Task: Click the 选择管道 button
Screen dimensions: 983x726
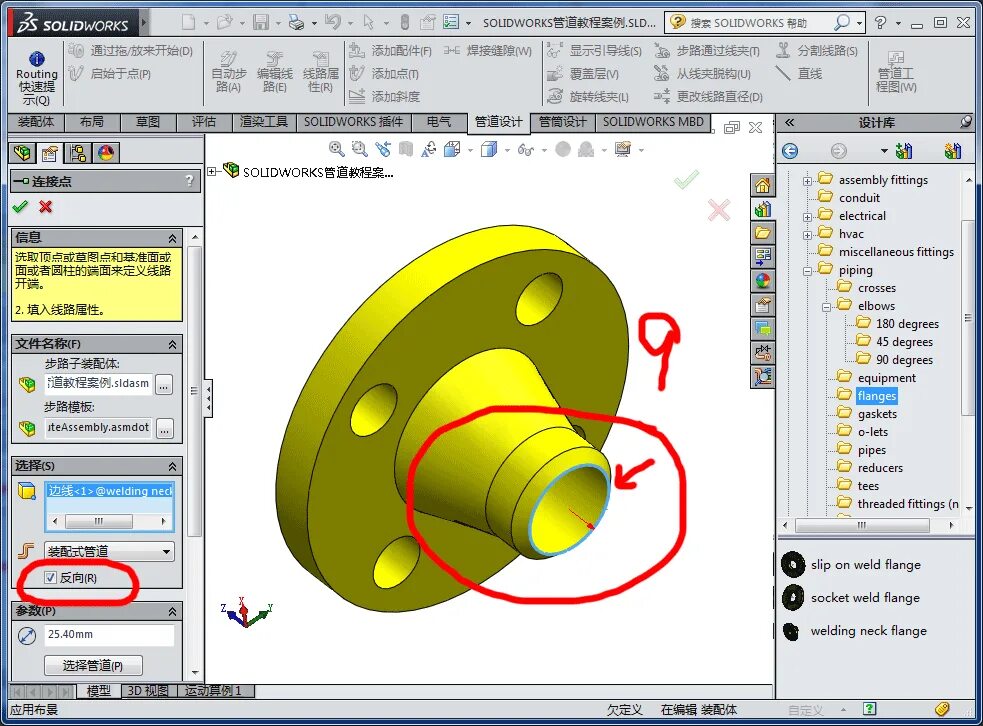Action: coord(93,665)
